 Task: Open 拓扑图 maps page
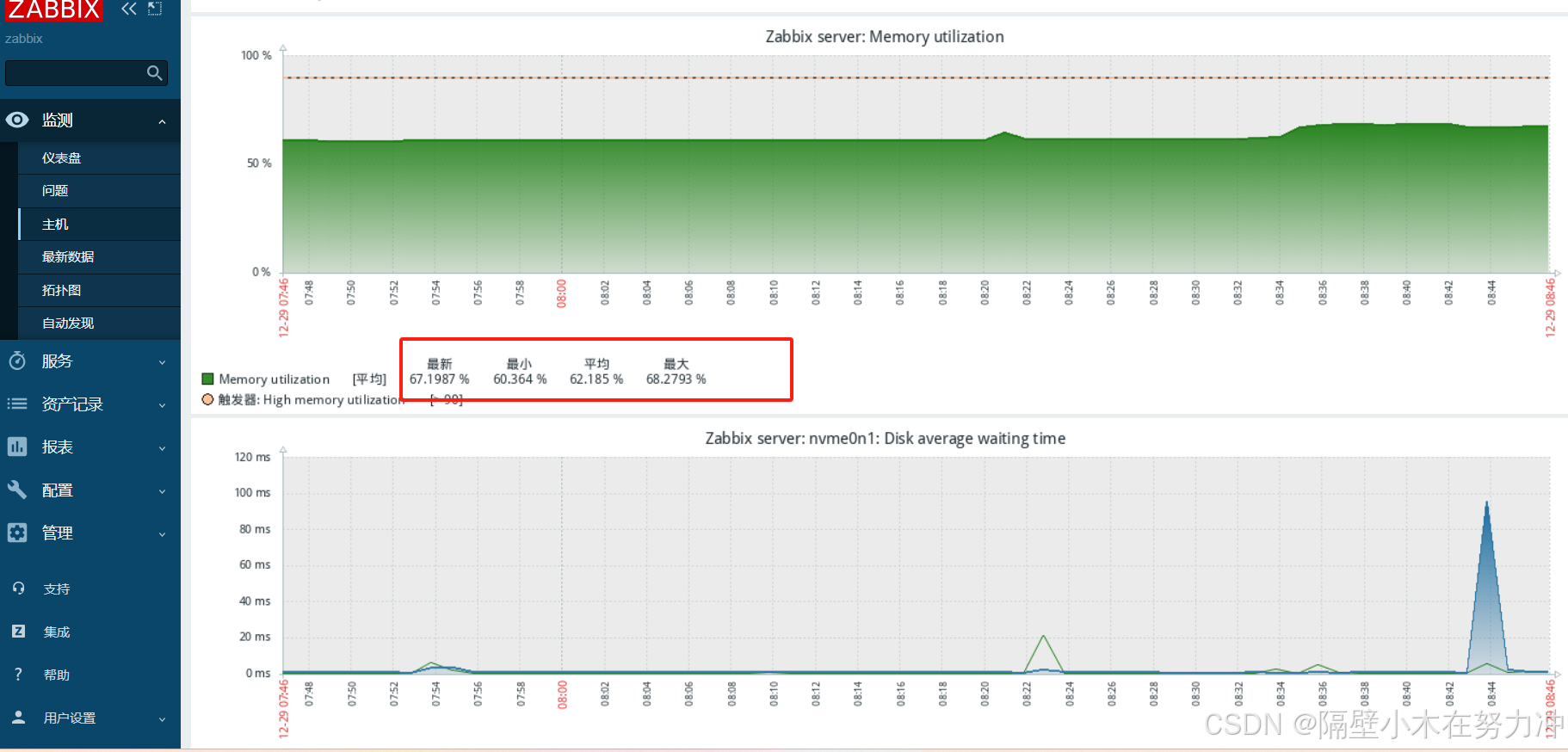pyautogui.click(x=99, y=291)
